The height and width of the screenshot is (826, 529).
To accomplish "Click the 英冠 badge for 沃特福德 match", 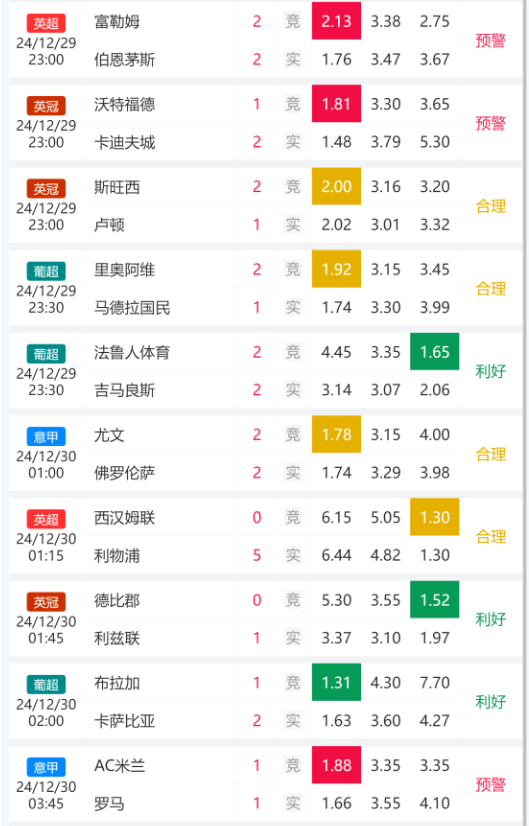I will tap(46, 106).
